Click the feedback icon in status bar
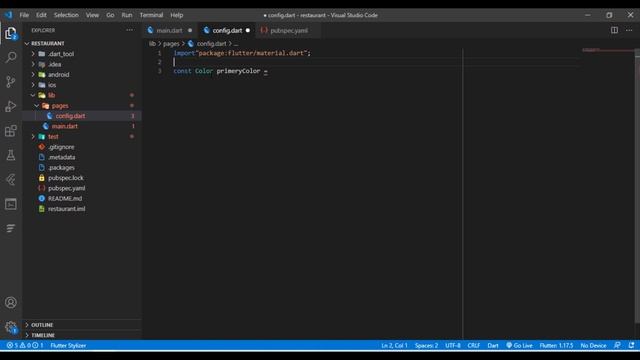 618,345
